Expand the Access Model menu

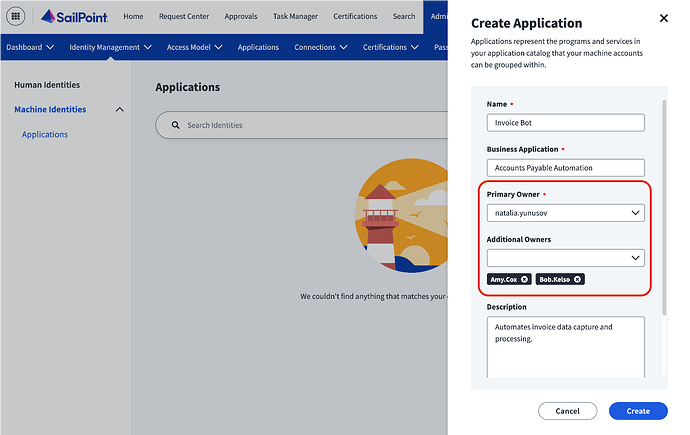[x=194, y=47]
